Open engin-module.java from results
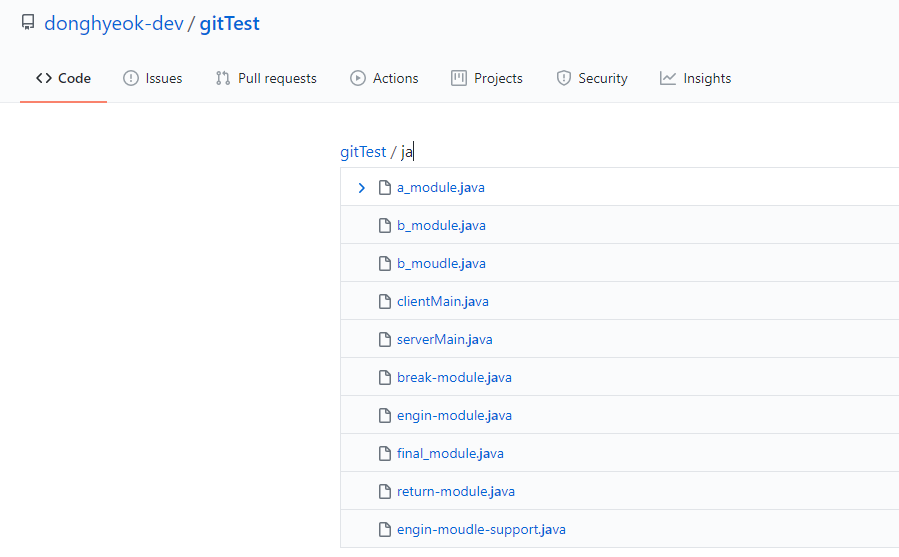Image resolution: width=899 pixels, height=557 pixels. [x=454, y=415]
